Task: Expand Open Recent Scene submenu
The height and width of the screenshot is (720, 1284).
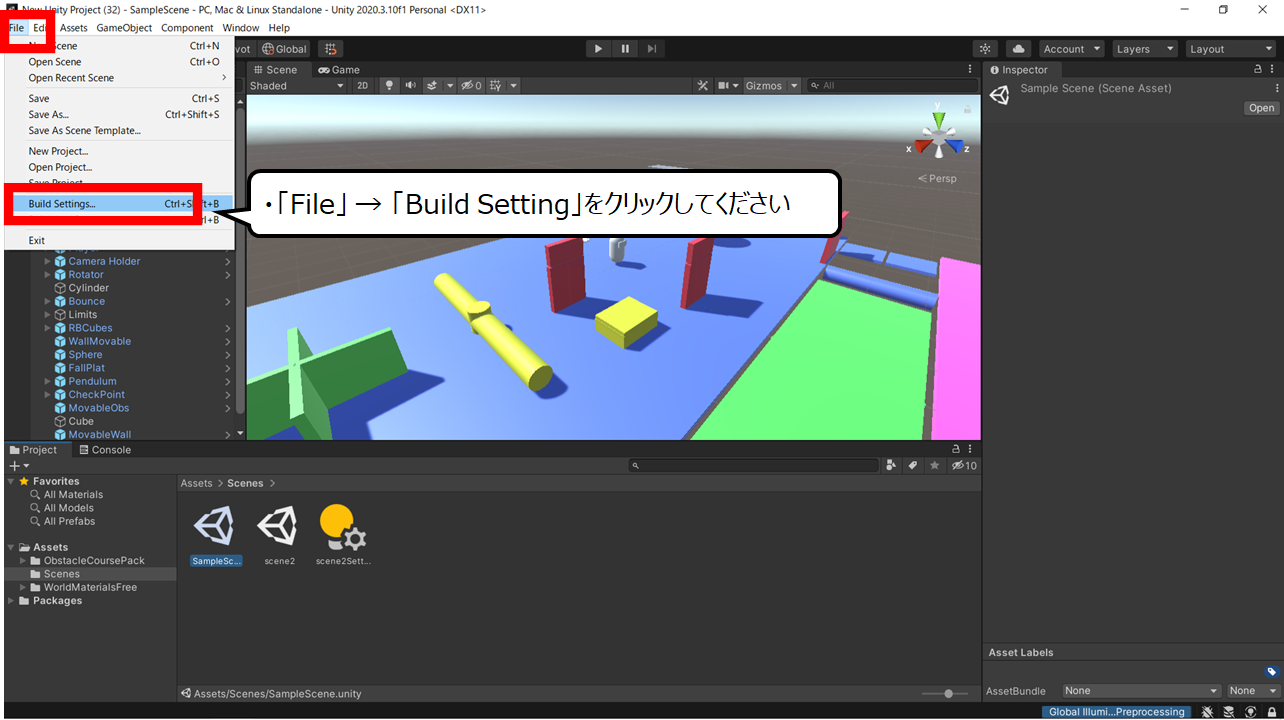Action: pos(119,78)
